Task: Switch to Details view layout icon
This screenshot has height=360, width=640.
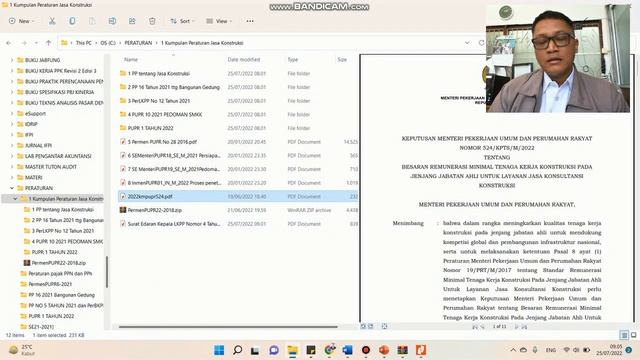Action: click(x=624, y=335)
